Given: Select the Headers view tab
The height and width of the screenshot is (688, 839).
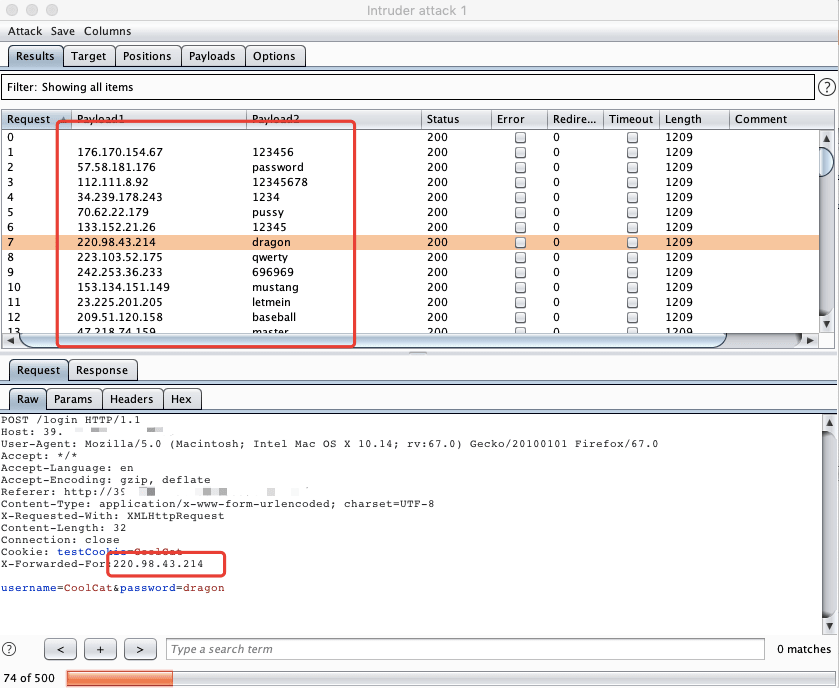Looking at the screenshot, I should pos(132,399).
